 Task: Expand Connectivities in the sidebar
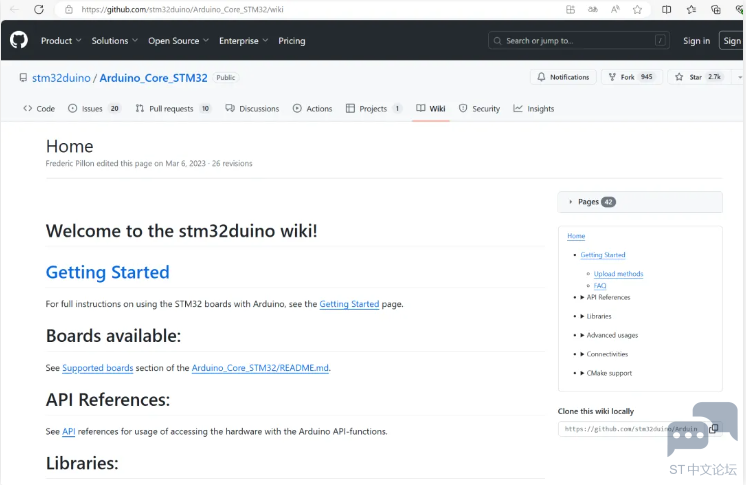(604, 354)
